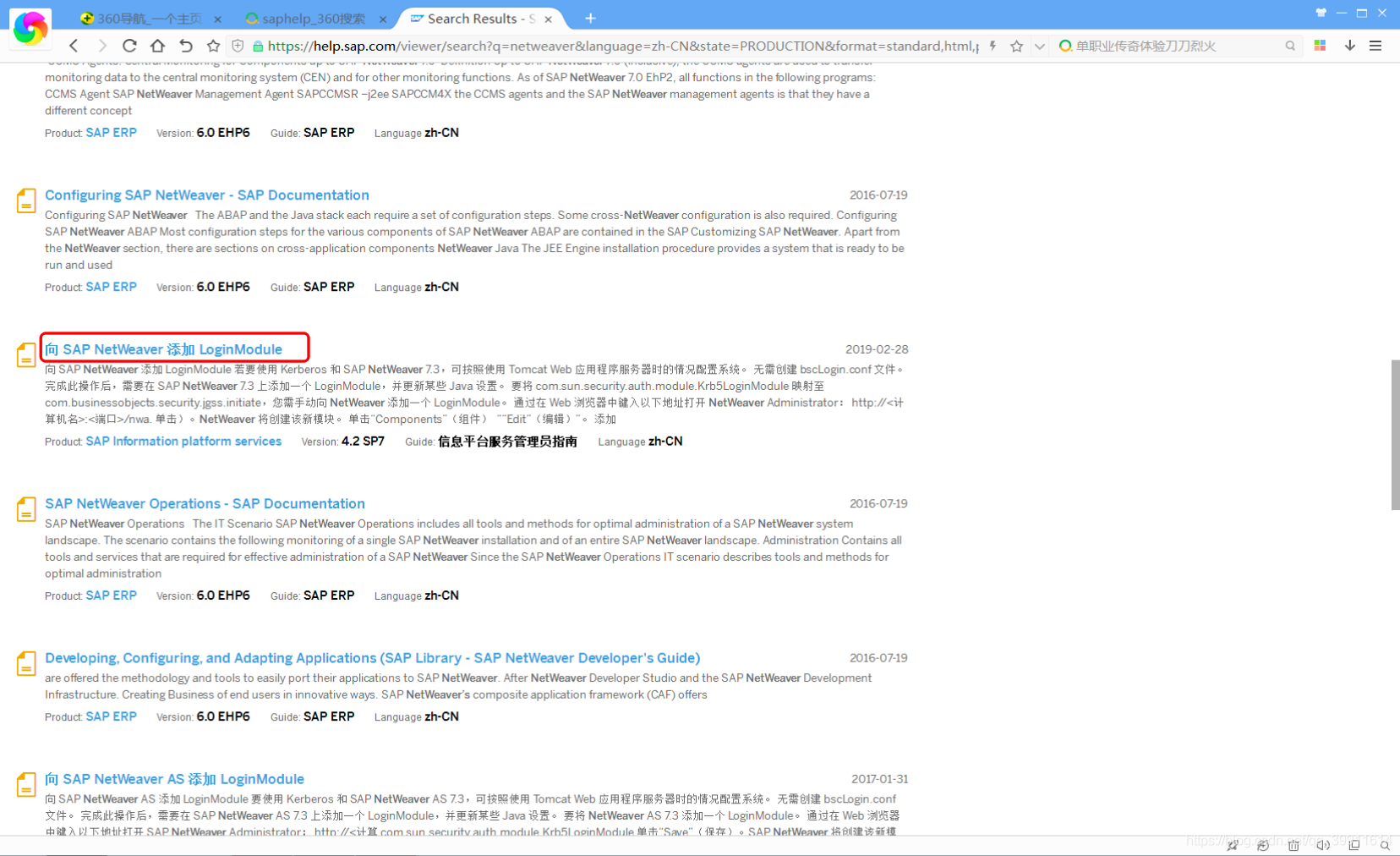The height and width of the screenshot is (856, 1400).
Task: Go forward with the browser forward arrow
Action: click(x=102, y=46)
